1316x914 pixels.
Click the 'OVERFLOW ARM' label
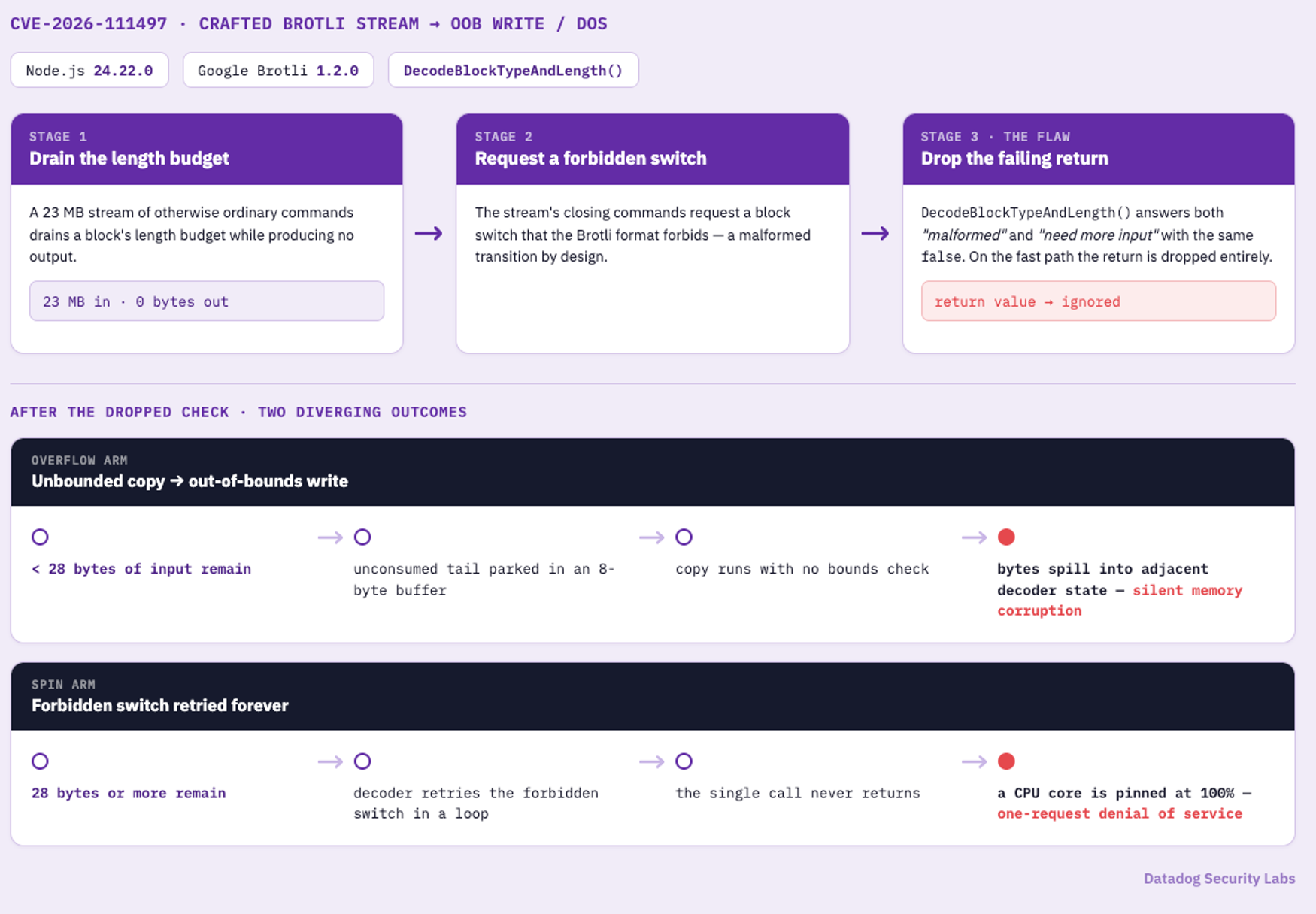79,460
